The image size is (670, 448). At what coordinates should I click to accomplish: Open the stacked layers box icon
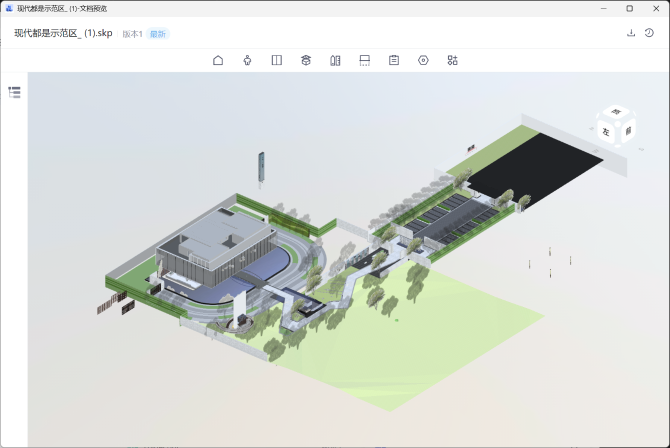click(x=306, y=60)
